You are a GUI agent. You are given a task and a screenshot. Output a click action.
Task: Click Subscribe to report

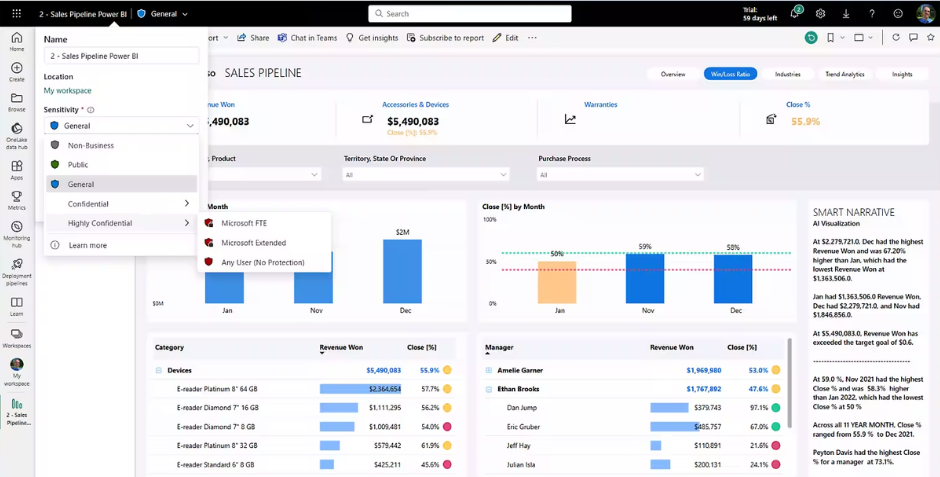445,38
